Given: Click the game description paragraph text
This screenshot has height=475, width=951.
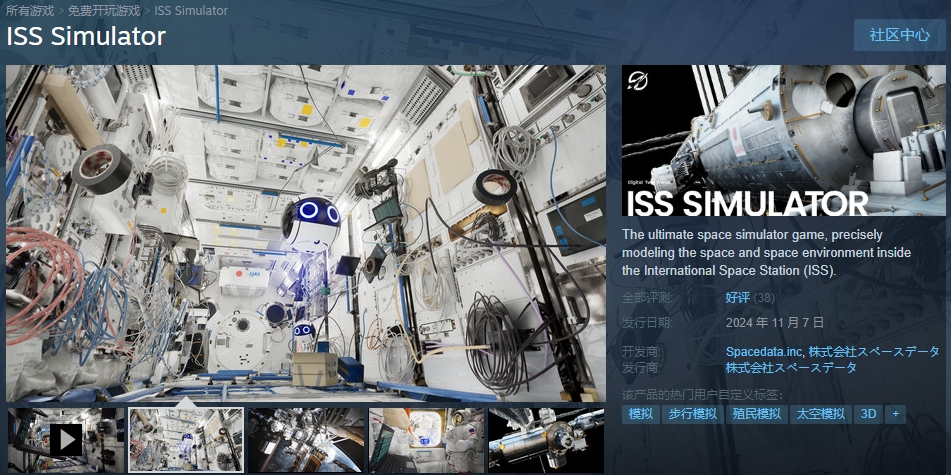Looking at the screenshot, I should click(x=767, y=252).
